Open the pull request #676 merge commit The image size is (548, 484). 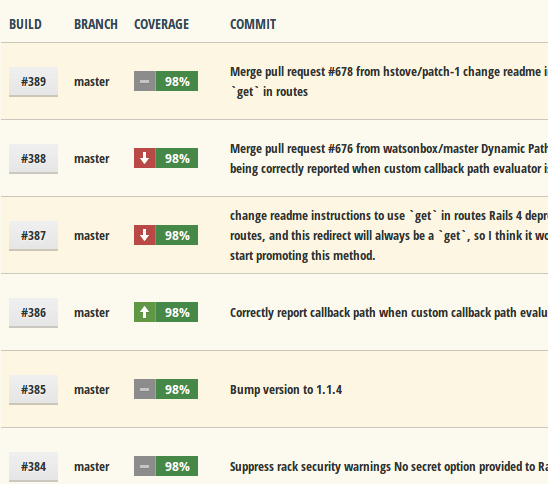click(389, 159)
